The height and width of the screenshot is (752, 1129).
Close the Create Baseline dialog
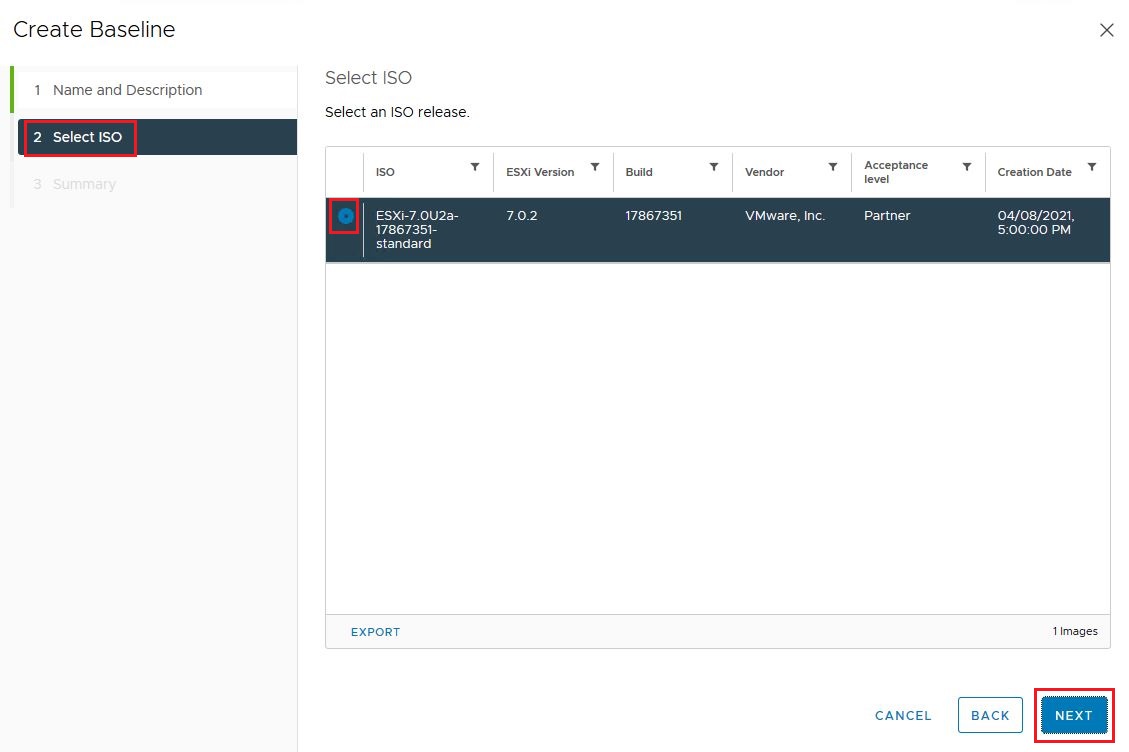click(x=1106, y=30)
